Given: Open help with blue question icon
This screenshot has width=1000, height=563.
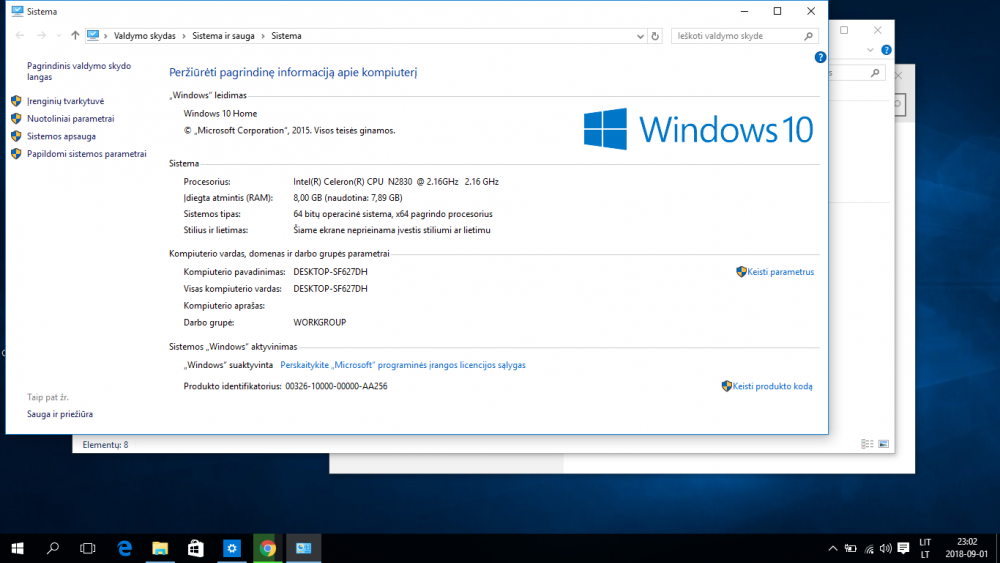Looking at the screenshot, I should [820, 57].
